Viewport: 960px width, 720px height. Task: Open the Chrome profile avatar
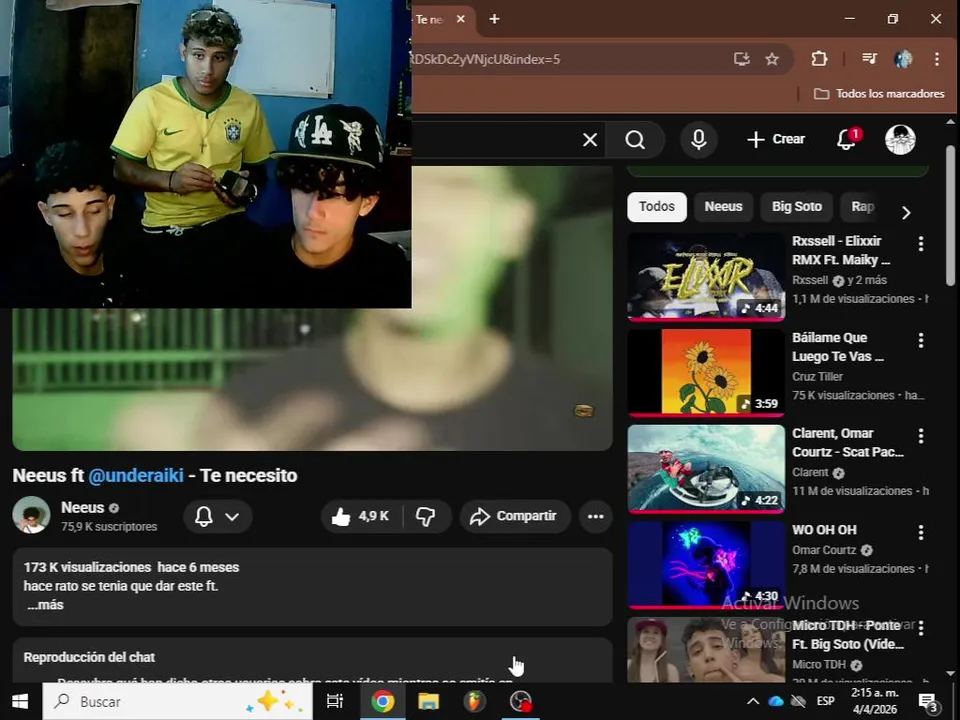[904, 59]
